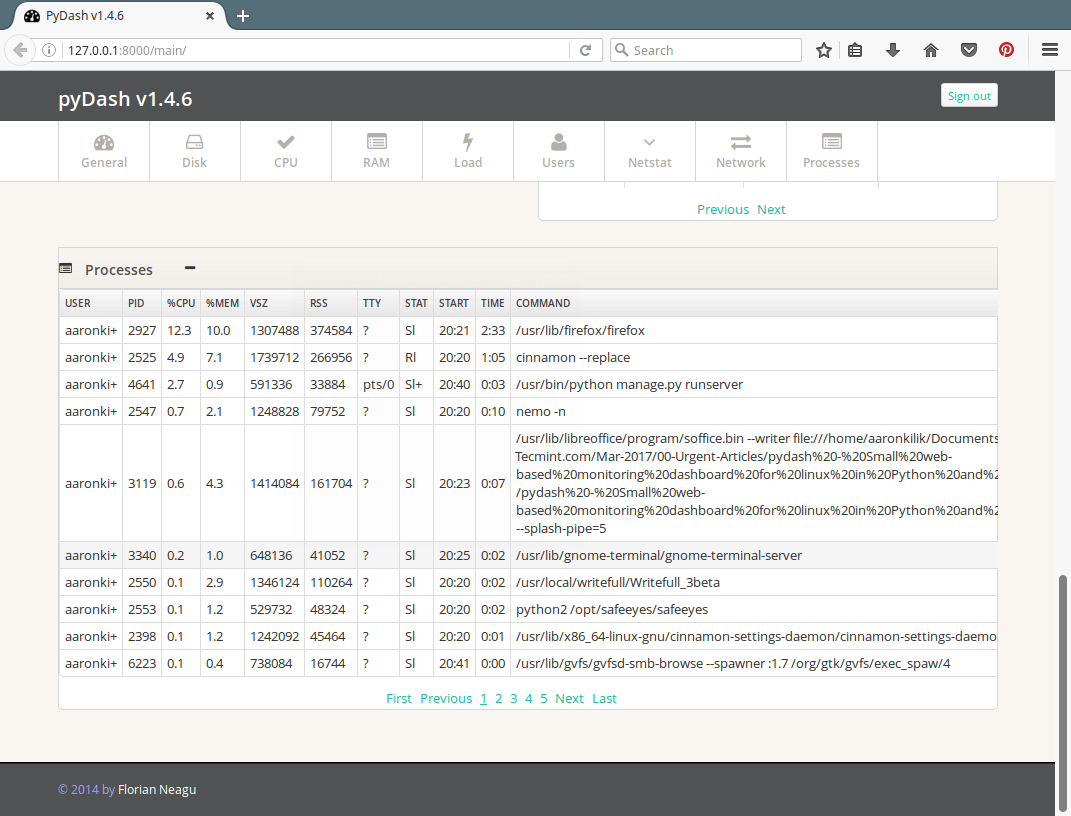Bookmark the page using the star icon
Screen dimensions: 1071x816
click(x=823, y=49)
